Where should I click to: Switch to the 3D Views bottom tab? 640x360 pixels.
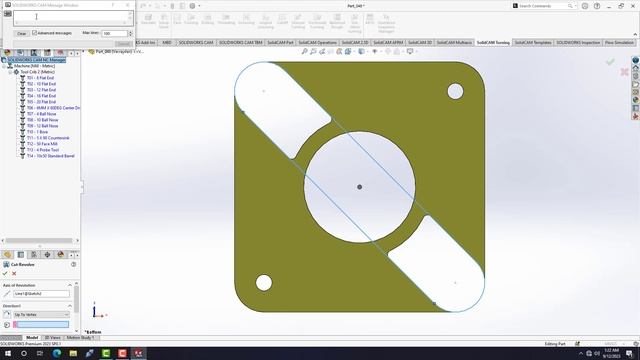(x=52, y=338)
